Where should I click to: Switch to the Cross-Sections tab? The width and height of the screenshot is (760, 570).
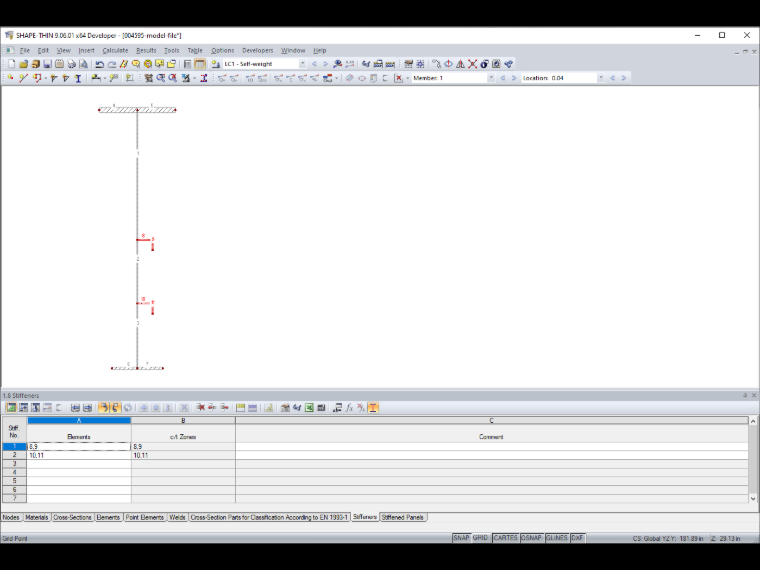(72, 518)
